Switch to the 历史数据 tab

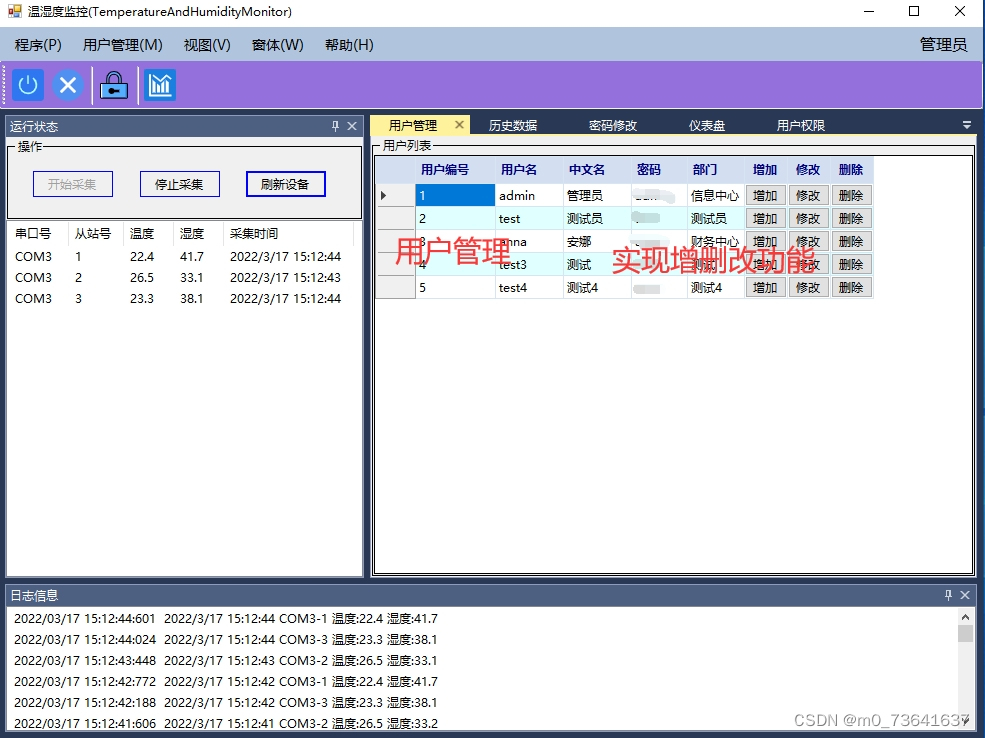tap(513, 126)
